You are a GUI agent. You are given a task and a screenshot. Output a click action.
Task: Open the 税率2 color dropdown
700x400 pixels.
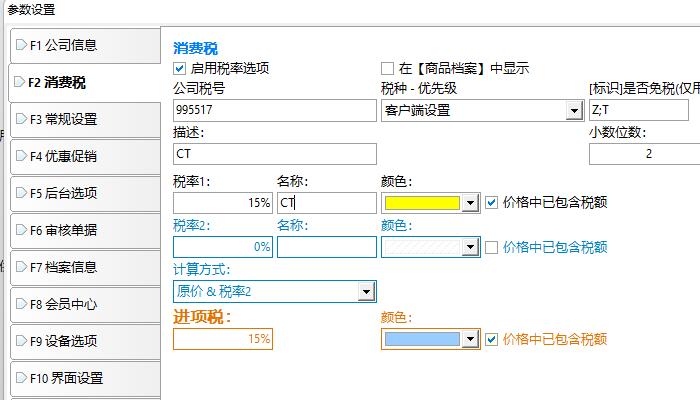coord(430,247)
